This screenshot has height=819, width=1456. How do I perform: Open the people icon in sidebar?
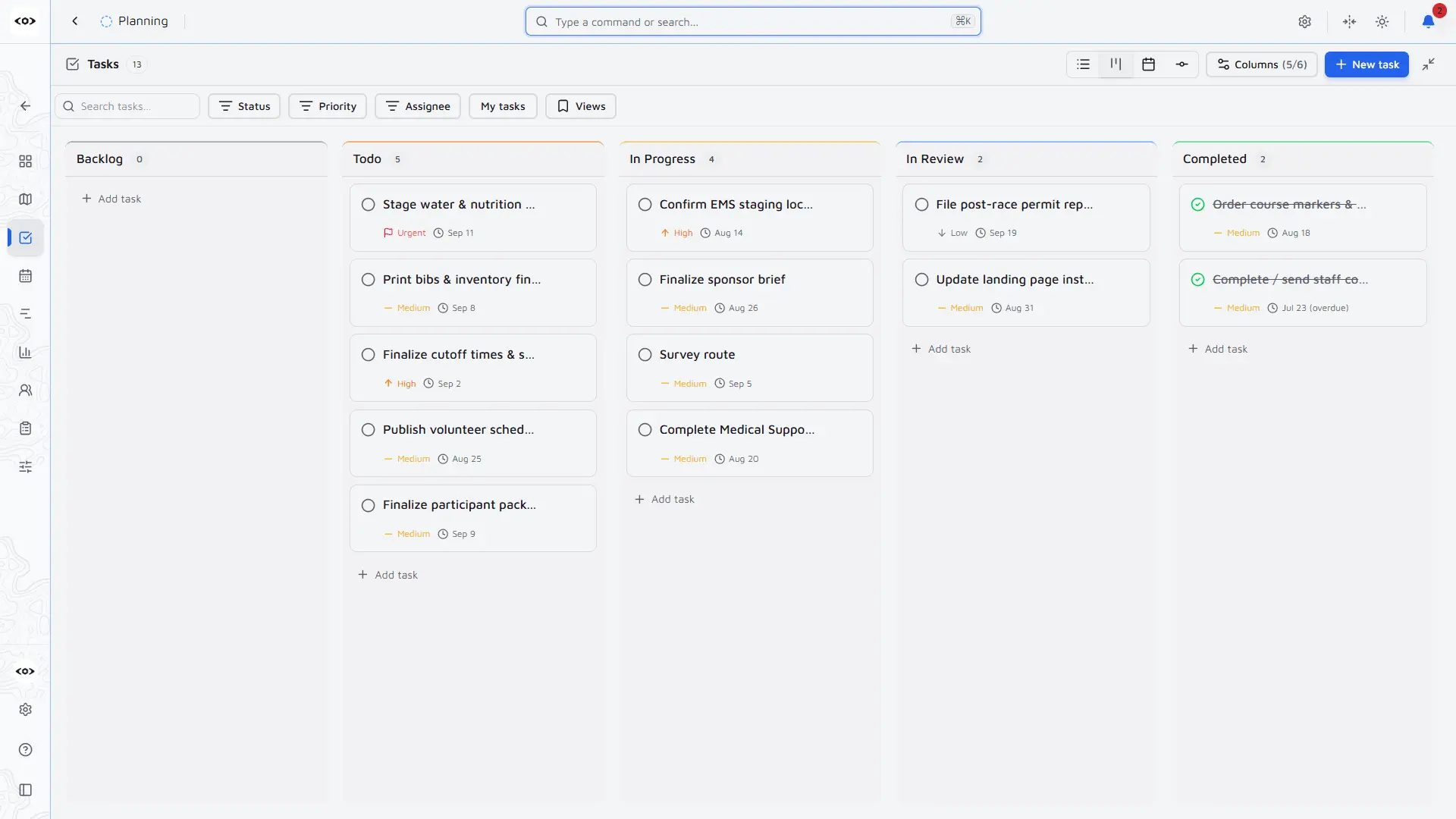pos(25,391)
